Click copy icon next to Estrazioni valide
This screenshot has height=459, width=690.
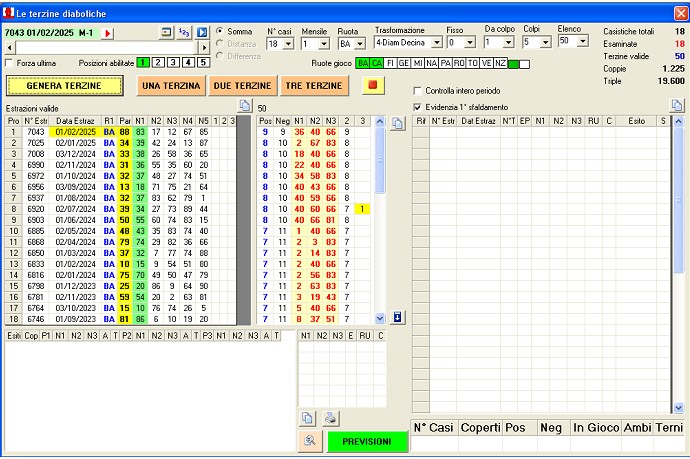coord(244,107)
